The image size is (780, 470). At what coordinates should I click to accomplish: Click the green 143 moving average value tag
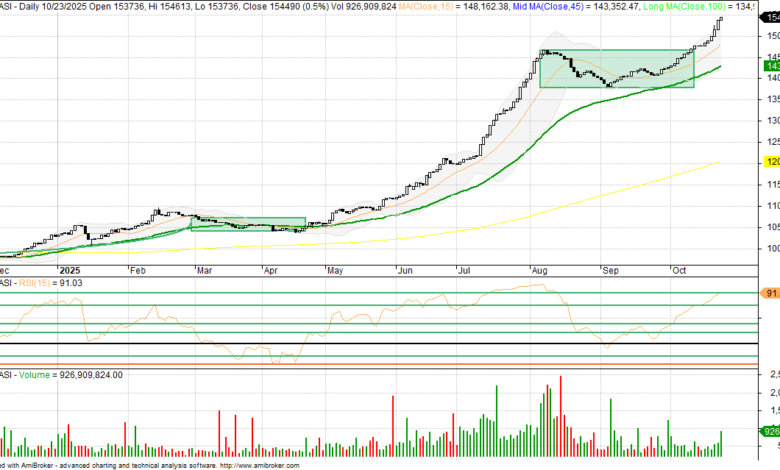click(x=772, y=65)
